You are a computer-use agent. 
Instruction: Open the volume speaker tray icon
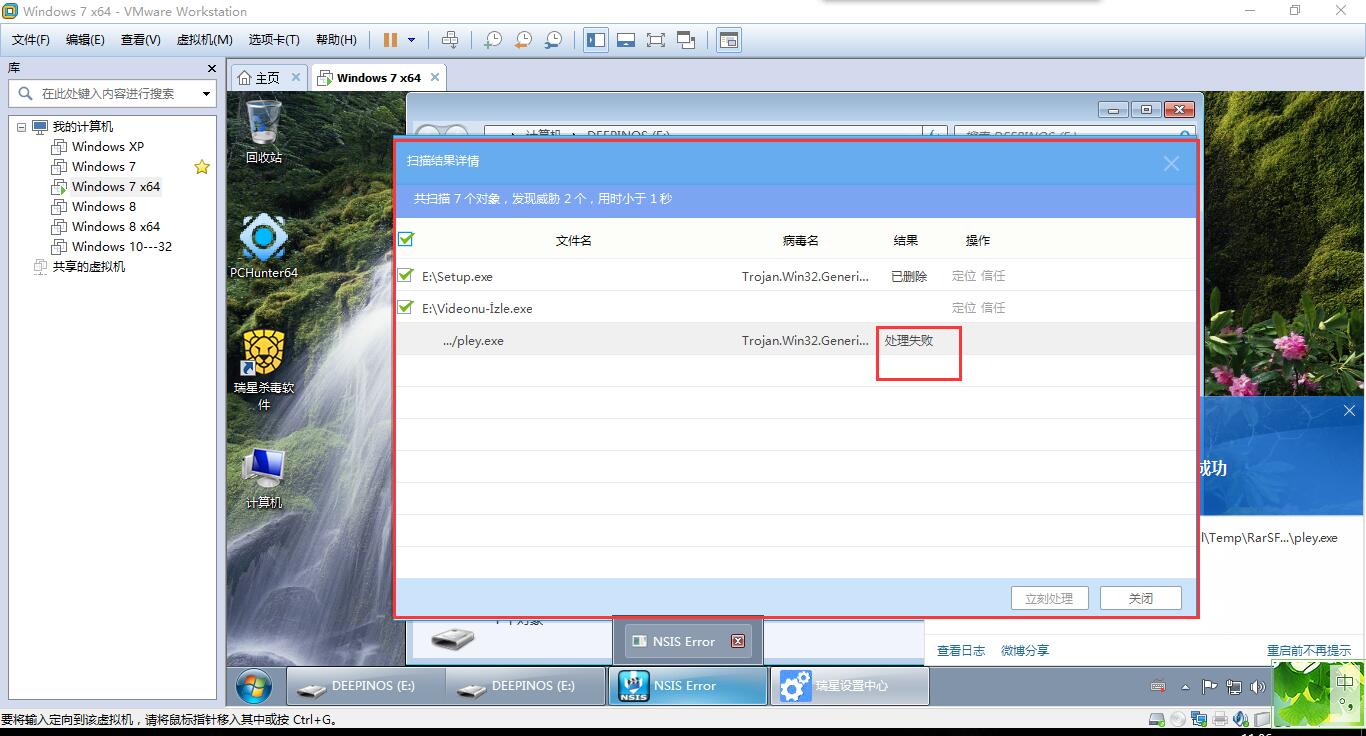1257,687
